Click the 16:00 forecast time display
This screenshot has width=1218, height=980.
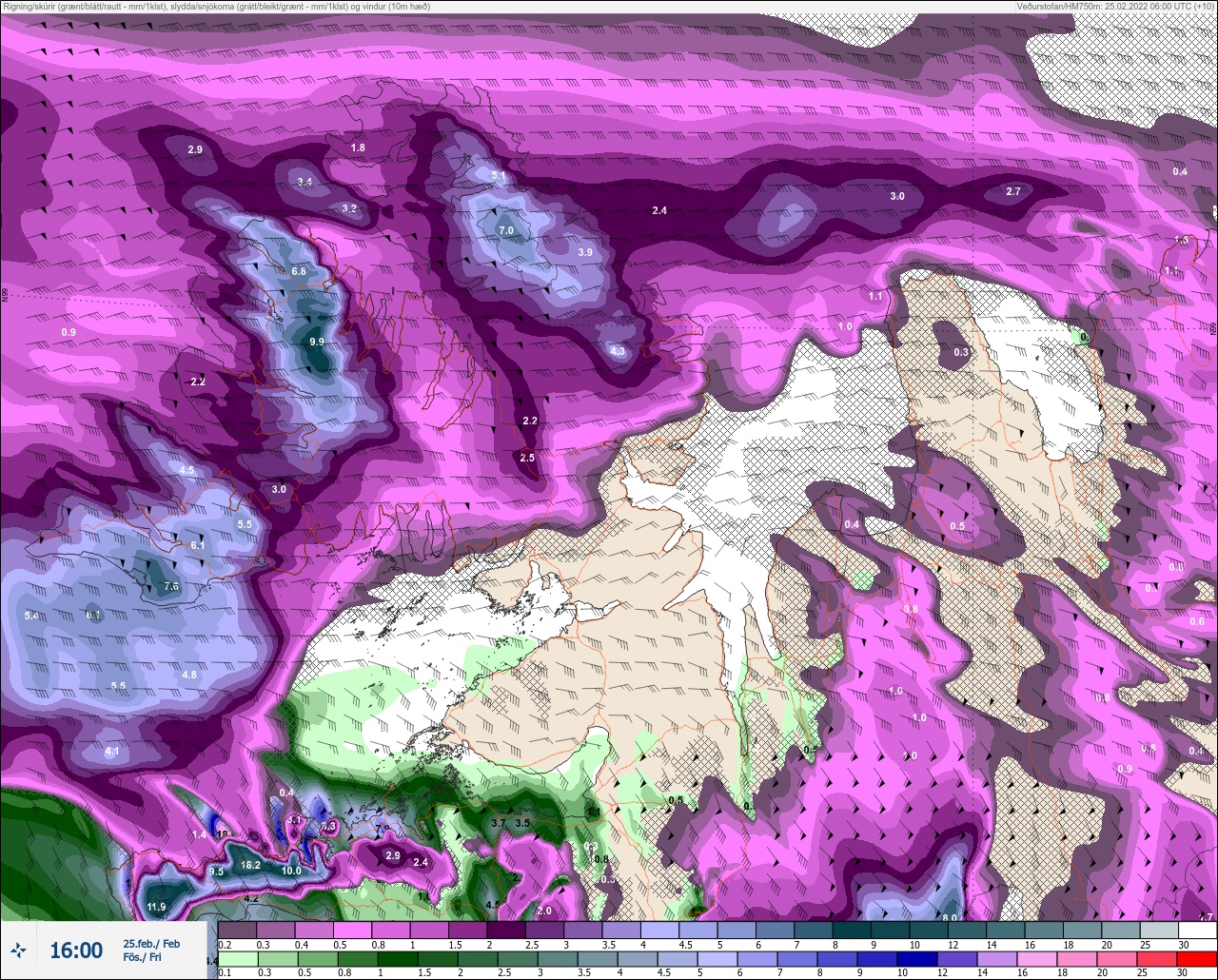[x=76, y=951]
